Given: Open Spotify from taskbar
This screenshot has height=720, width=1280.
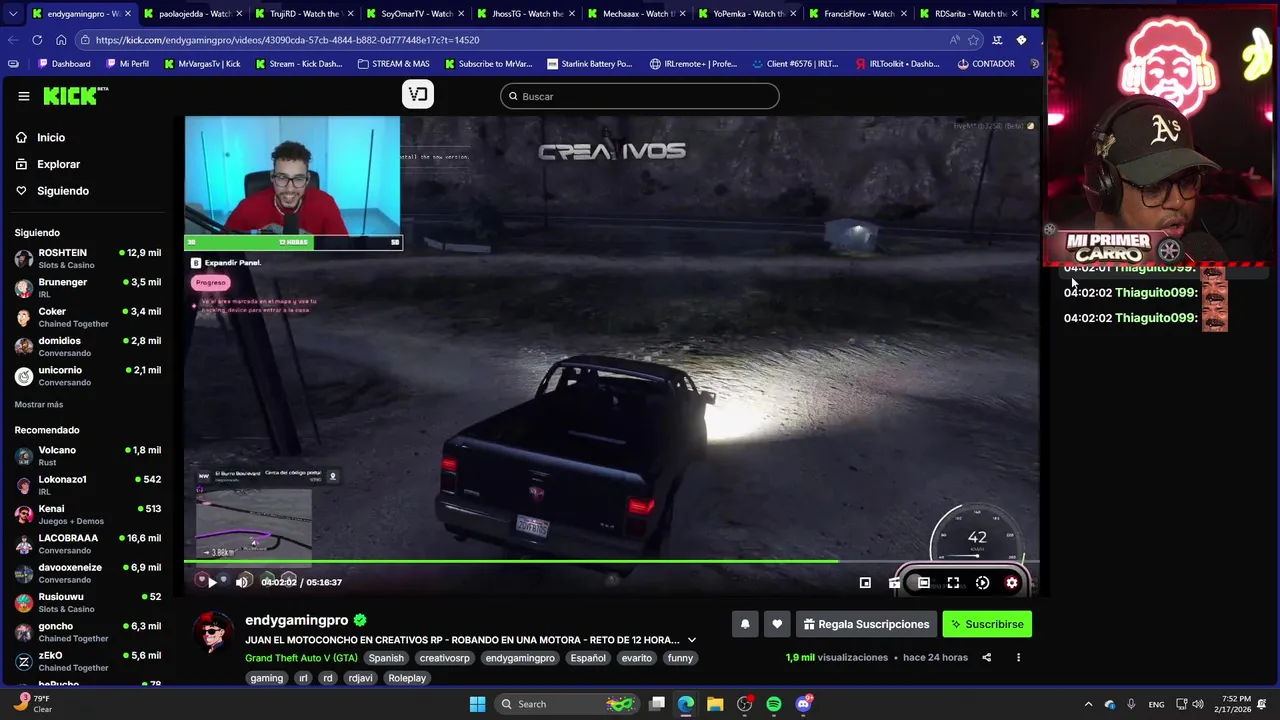Looking at the screenshot, I should pos(774,704).
